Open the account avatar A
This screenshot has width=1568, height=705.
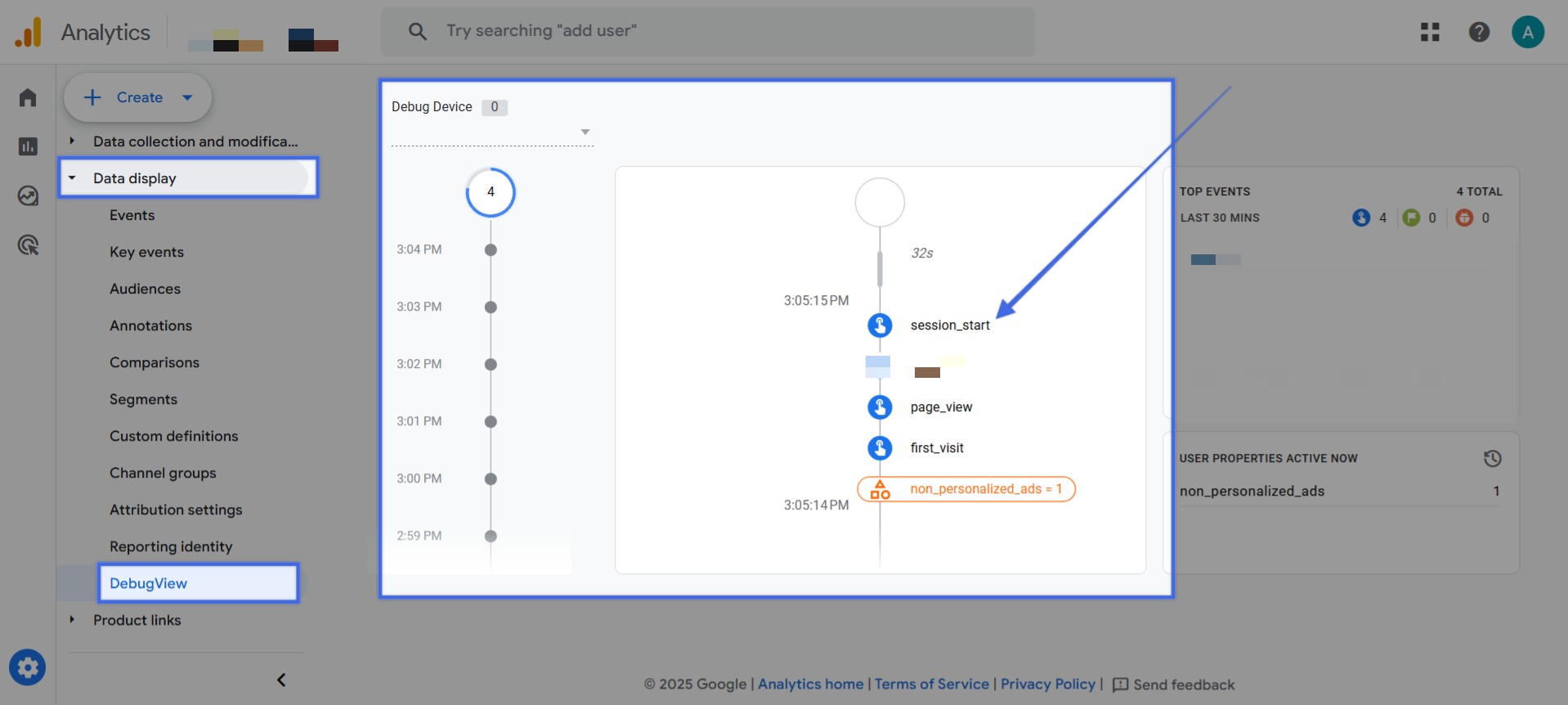[x=1527, y=32]
